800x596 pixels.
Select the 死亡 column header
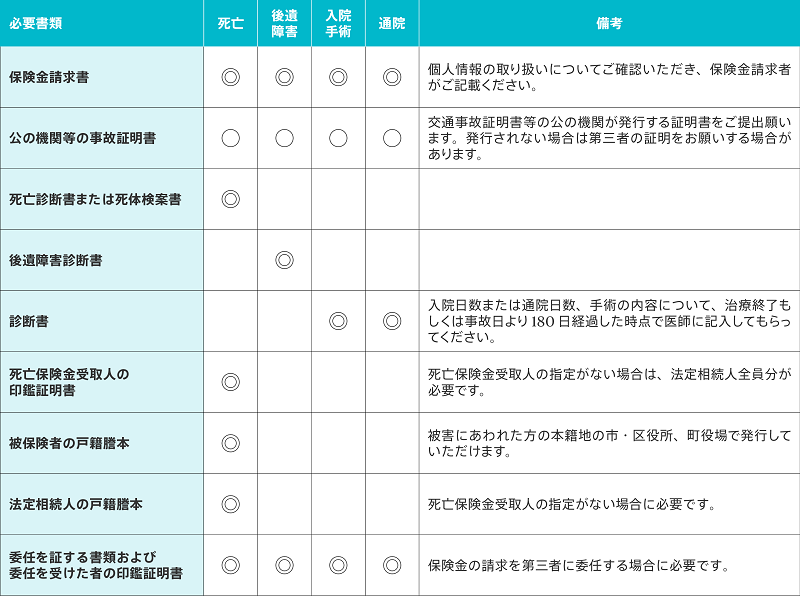(x=230, y=23)
